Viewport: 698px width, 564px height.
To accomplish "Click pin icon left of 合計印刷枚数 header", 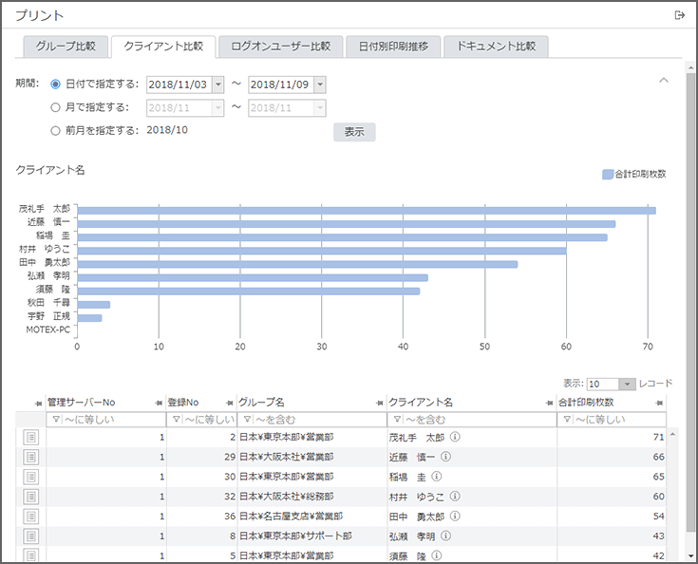I will (549, 403).
